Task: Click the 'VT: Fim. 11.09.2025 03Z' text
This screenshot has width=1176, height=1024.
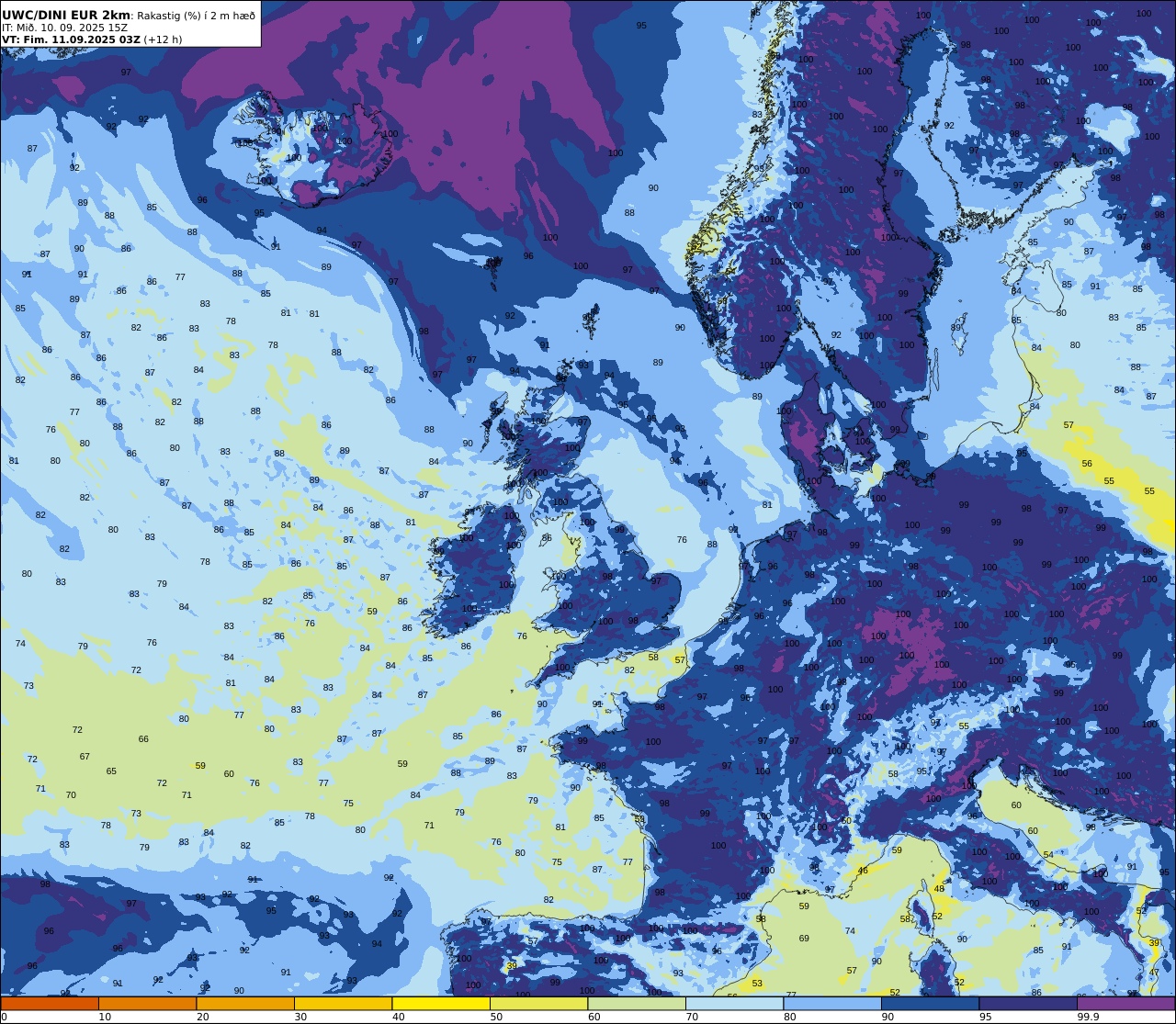Action: pyautogui.click(x=71, y=39)
